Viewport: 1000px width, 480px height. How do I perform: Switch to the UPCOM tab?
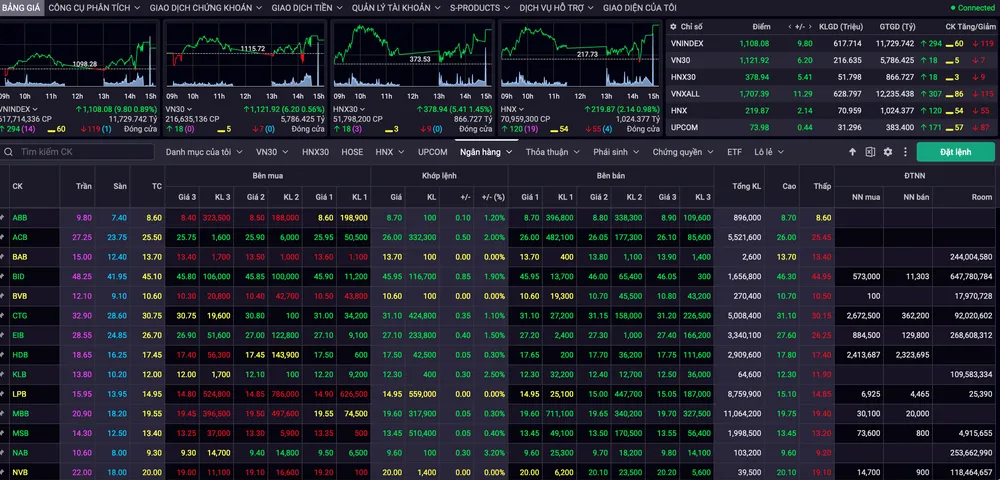pos(432,152)
